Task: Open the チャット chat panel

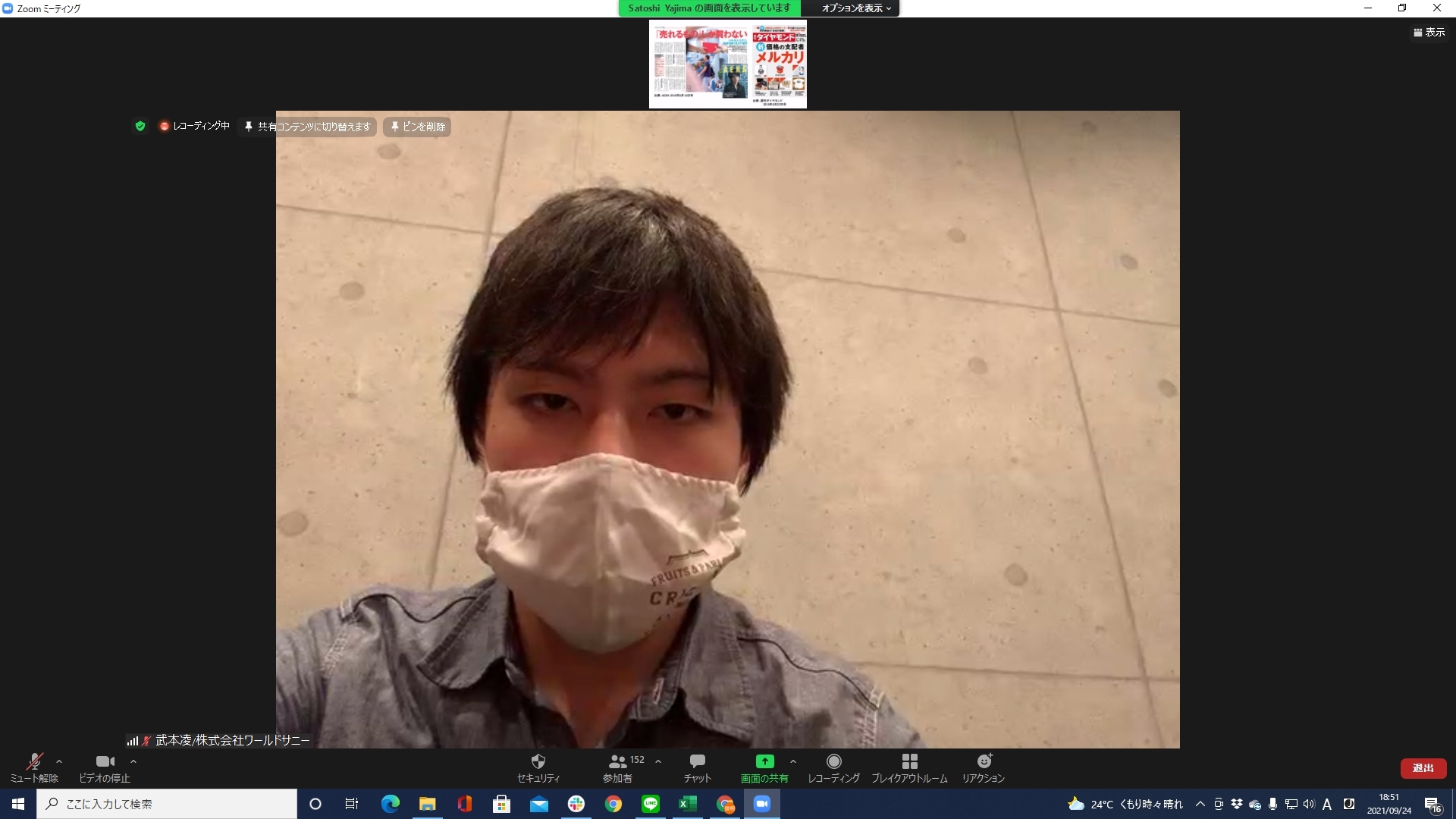Action: coord(698,767)
